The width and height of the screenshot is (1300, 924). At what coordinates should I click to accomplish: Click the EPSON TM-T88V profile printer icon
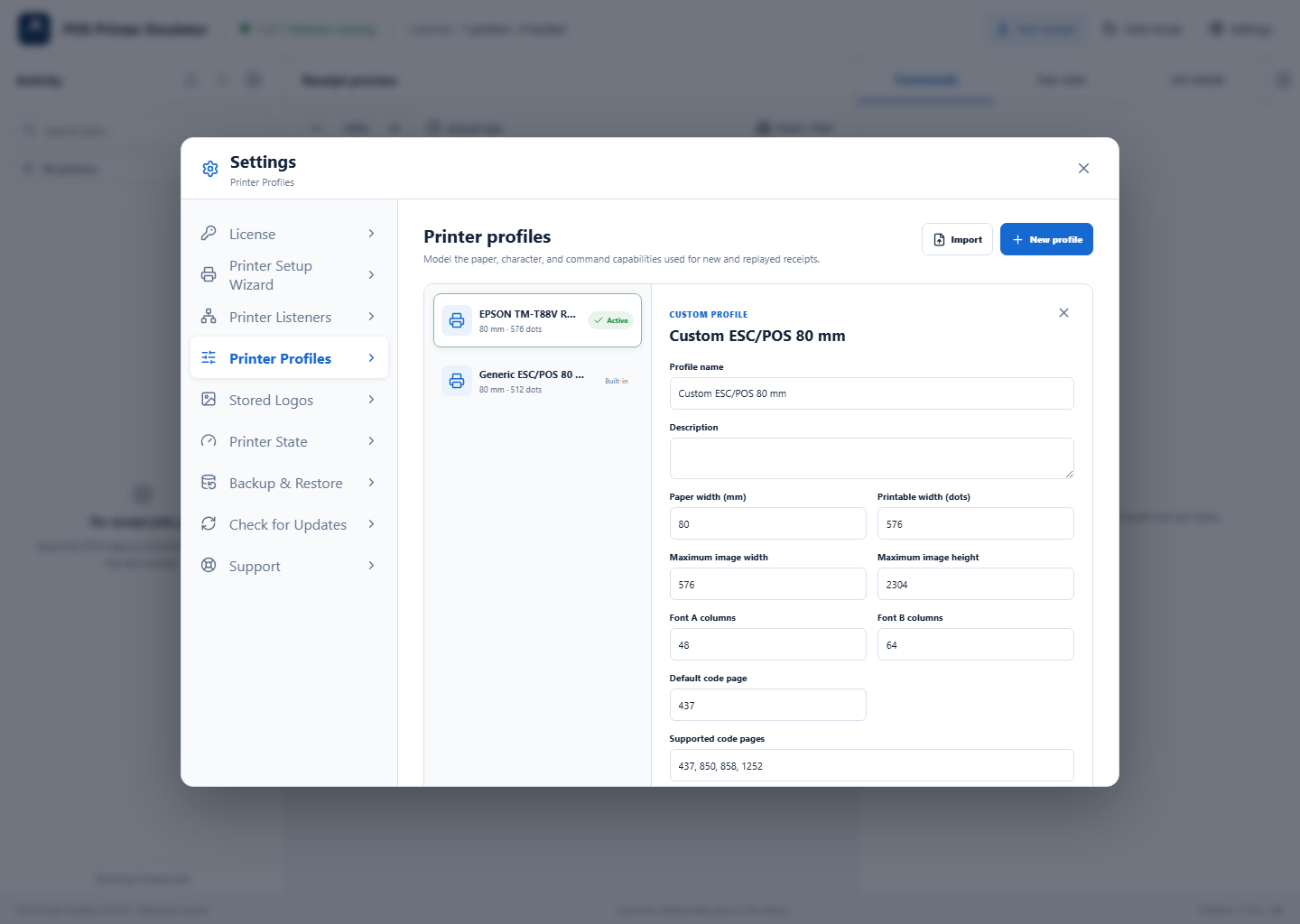click(457, 320)
